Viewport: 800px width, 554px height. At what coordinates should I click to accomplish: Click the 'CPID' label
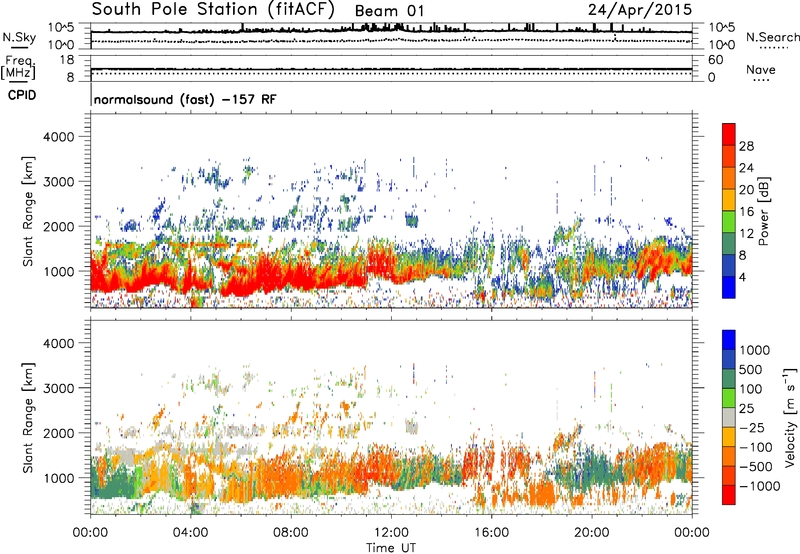(x=22, y=95)
